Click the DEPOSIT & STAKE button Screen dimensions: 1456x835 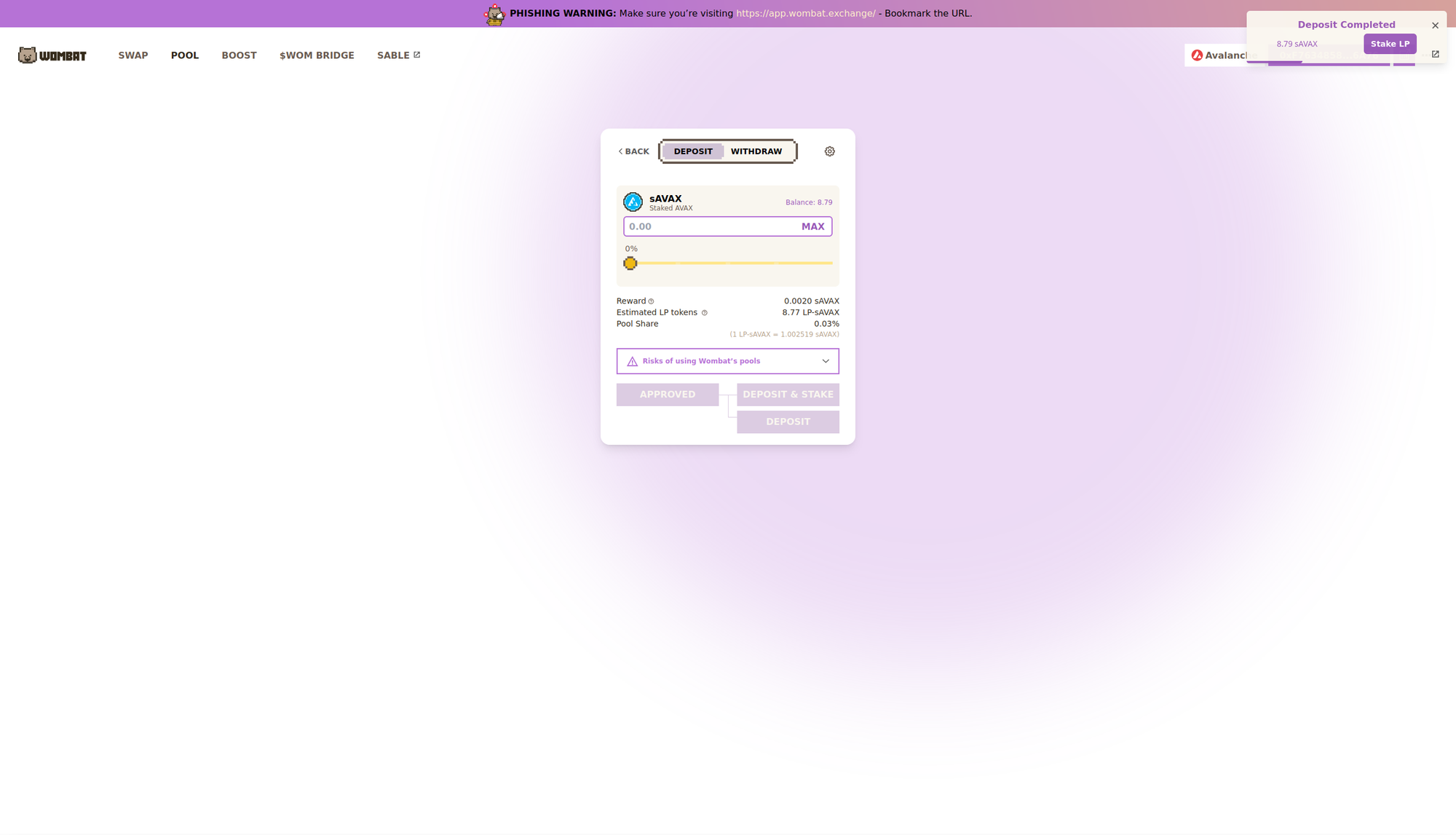(x=788, y=395)
